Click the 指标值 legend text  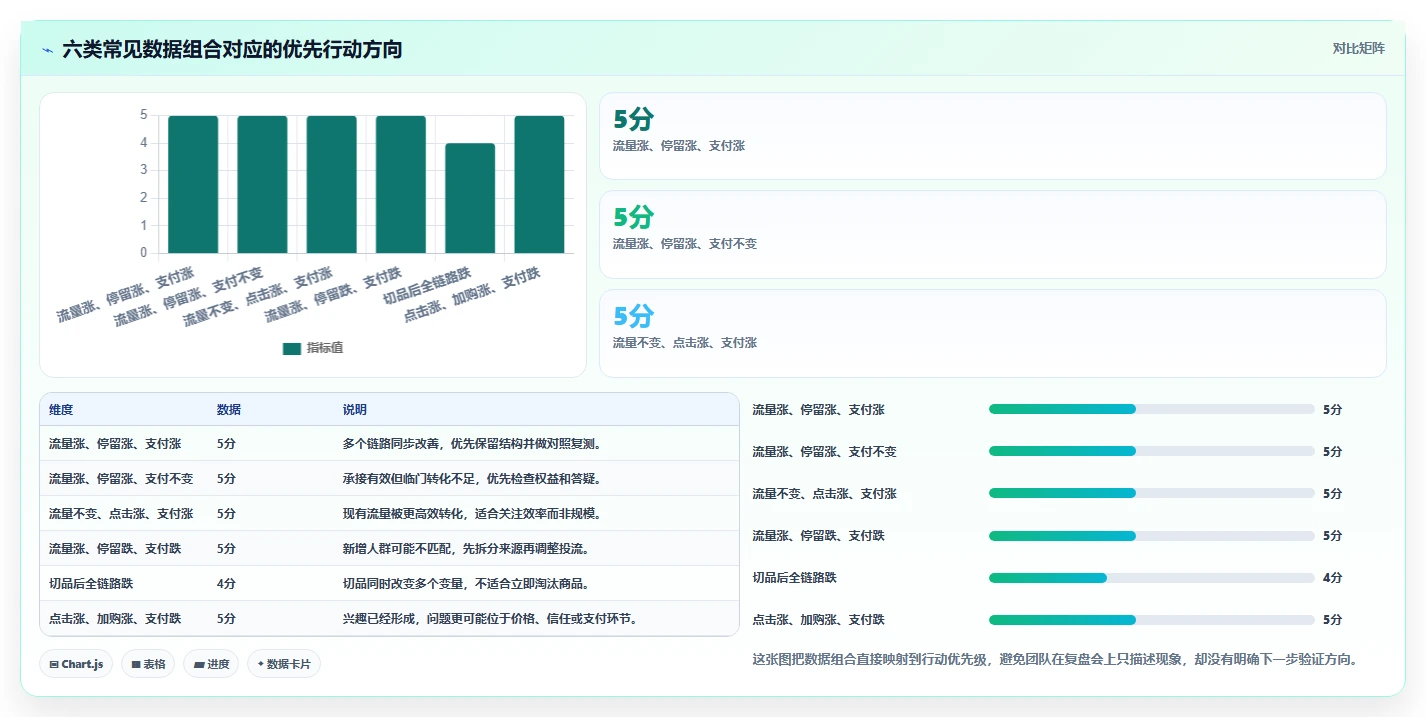coord(325,348)
